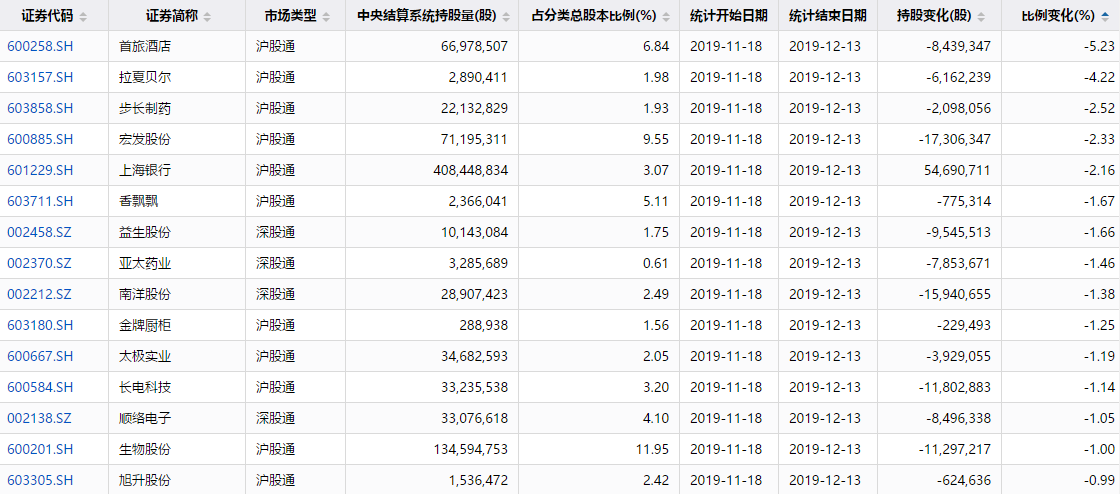Viewport: 1120px width, 494px height.
Task: Click the 首旅酒店 name cell
Action: (176, 46)
